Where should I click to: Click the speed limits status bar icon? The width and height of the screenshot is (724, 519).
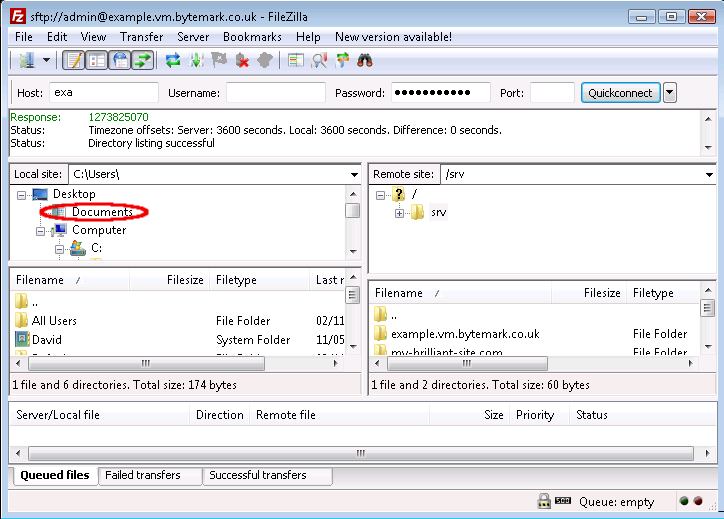coord(563,501)
